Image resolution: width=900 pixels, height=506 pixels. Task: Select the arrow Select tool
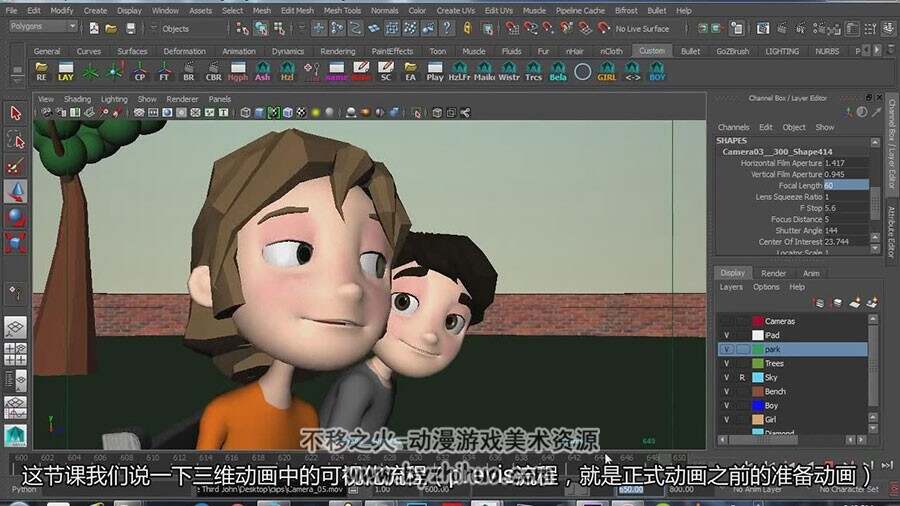15,113
